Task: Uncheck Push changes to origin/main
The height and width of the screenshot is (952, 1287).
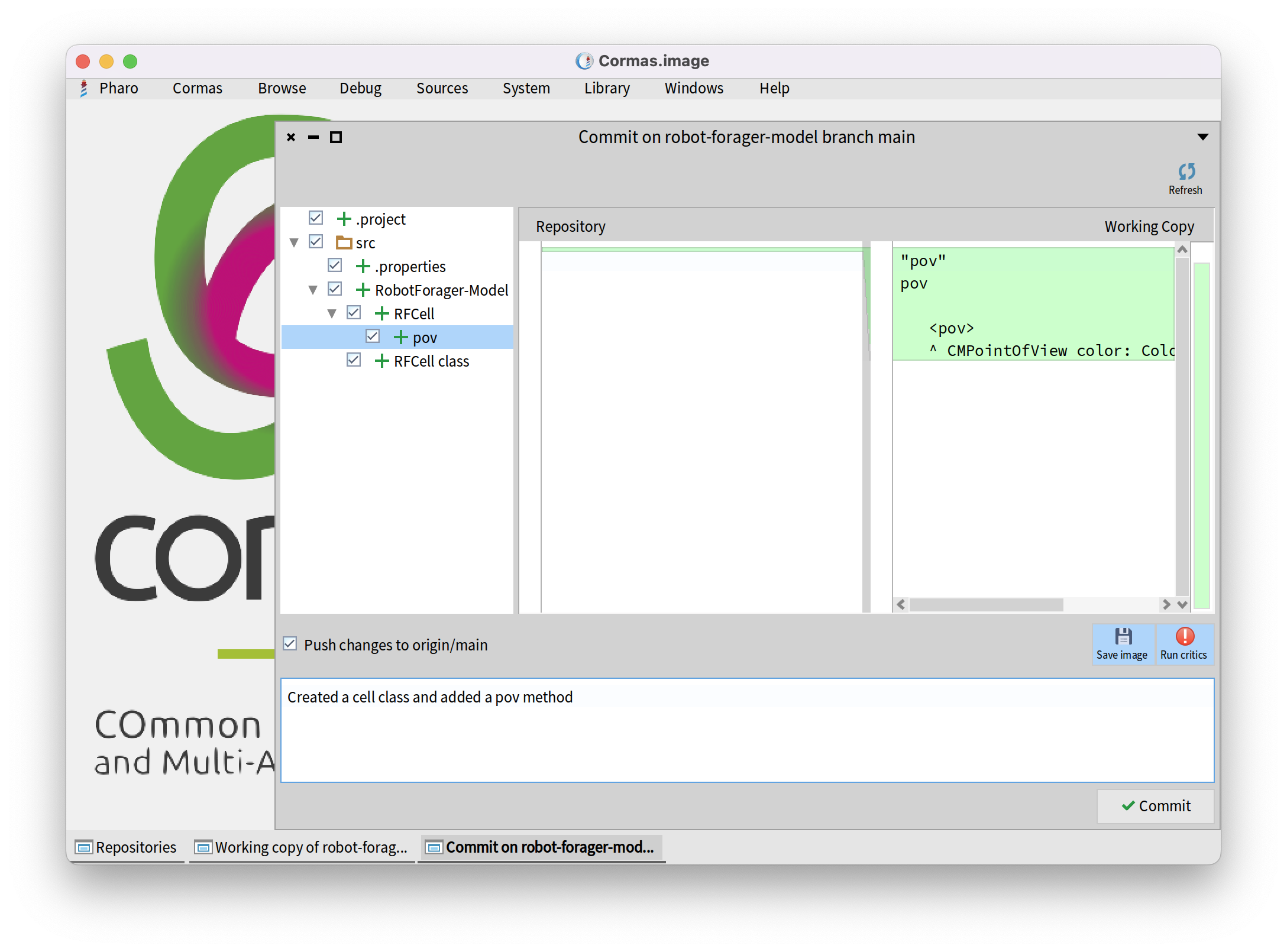Action: [290, 644]
